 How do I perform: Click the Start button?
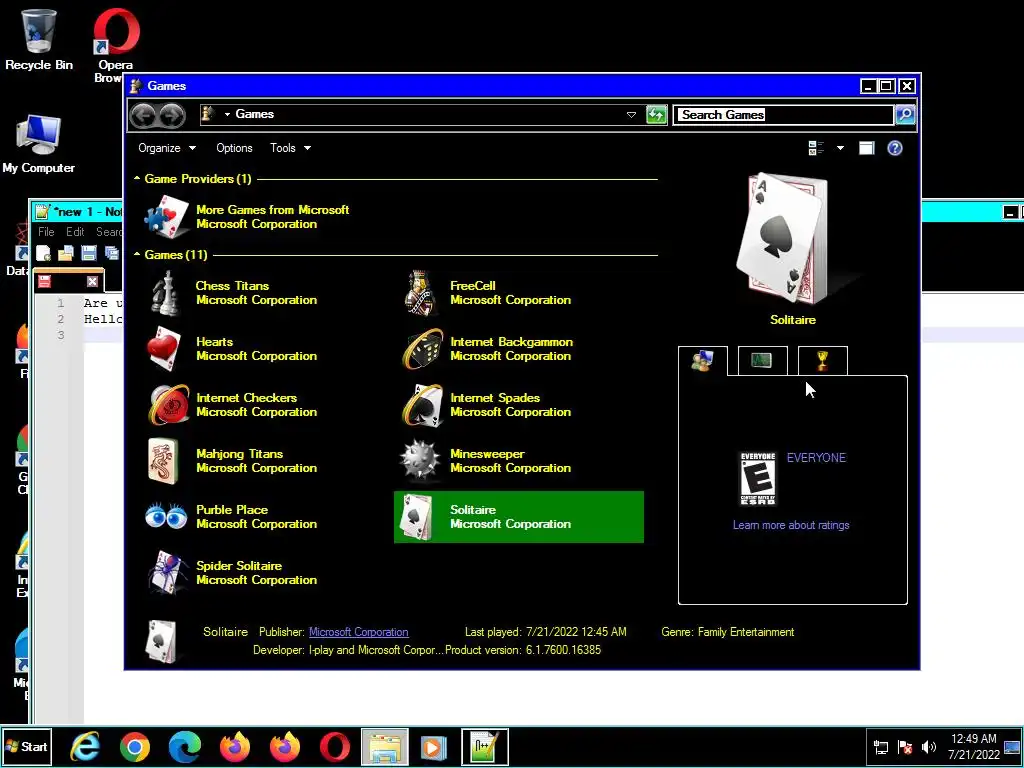[x=26, y=746]
